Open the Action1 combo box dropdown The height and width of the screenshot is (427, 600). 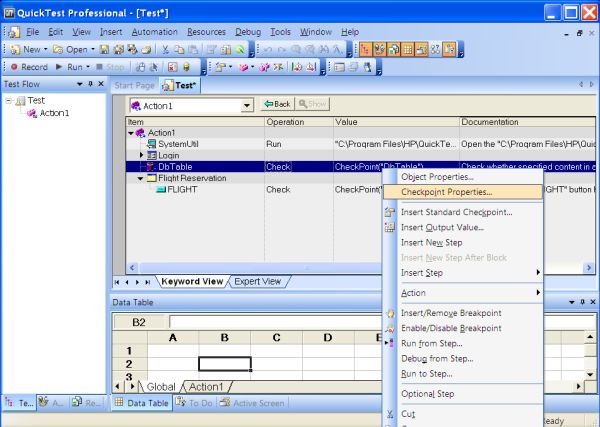click(247, 105)
